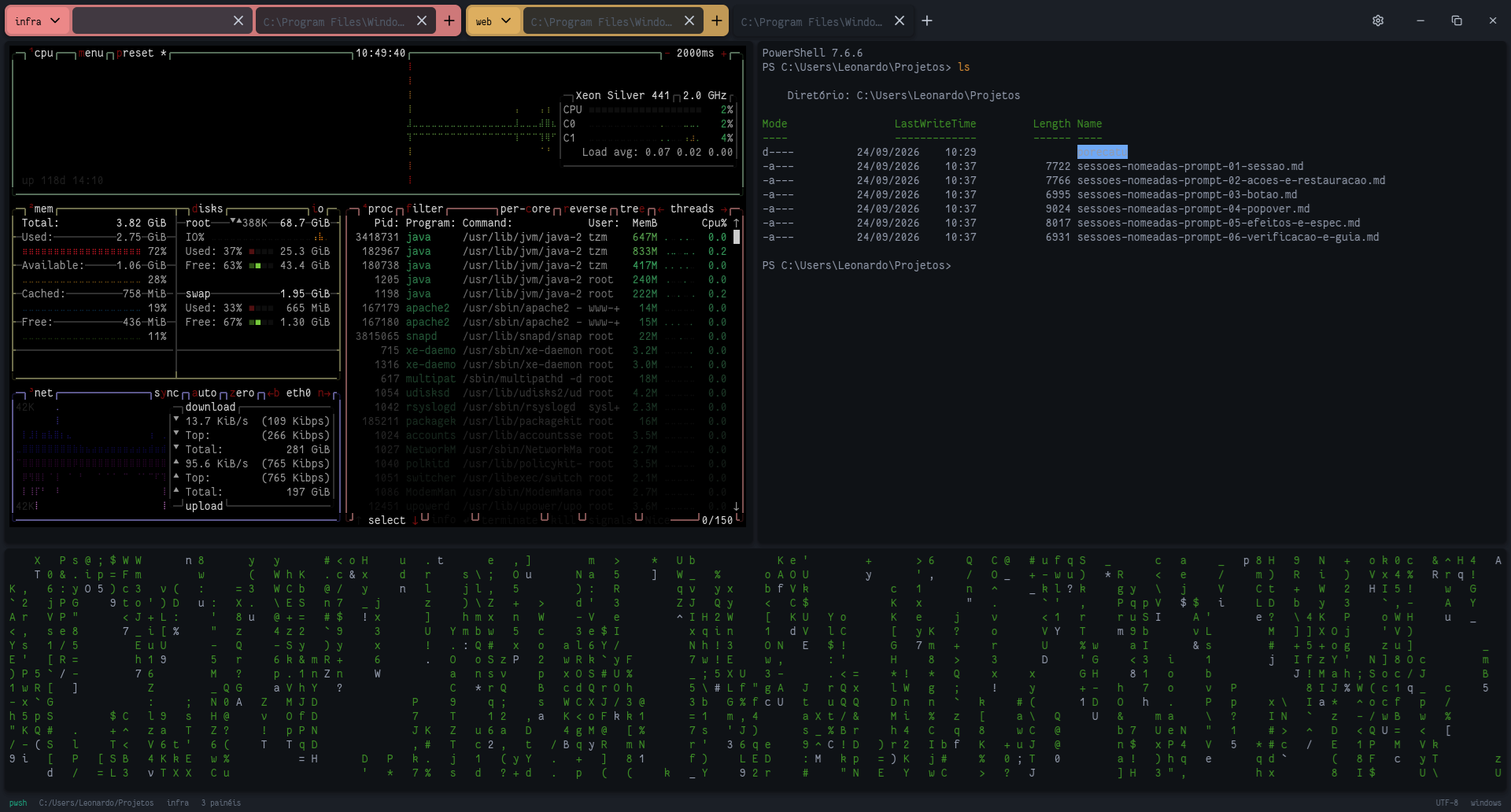Switch to C:\Program Files tab in infra group

pyautogui.click(x=345, y=21)
